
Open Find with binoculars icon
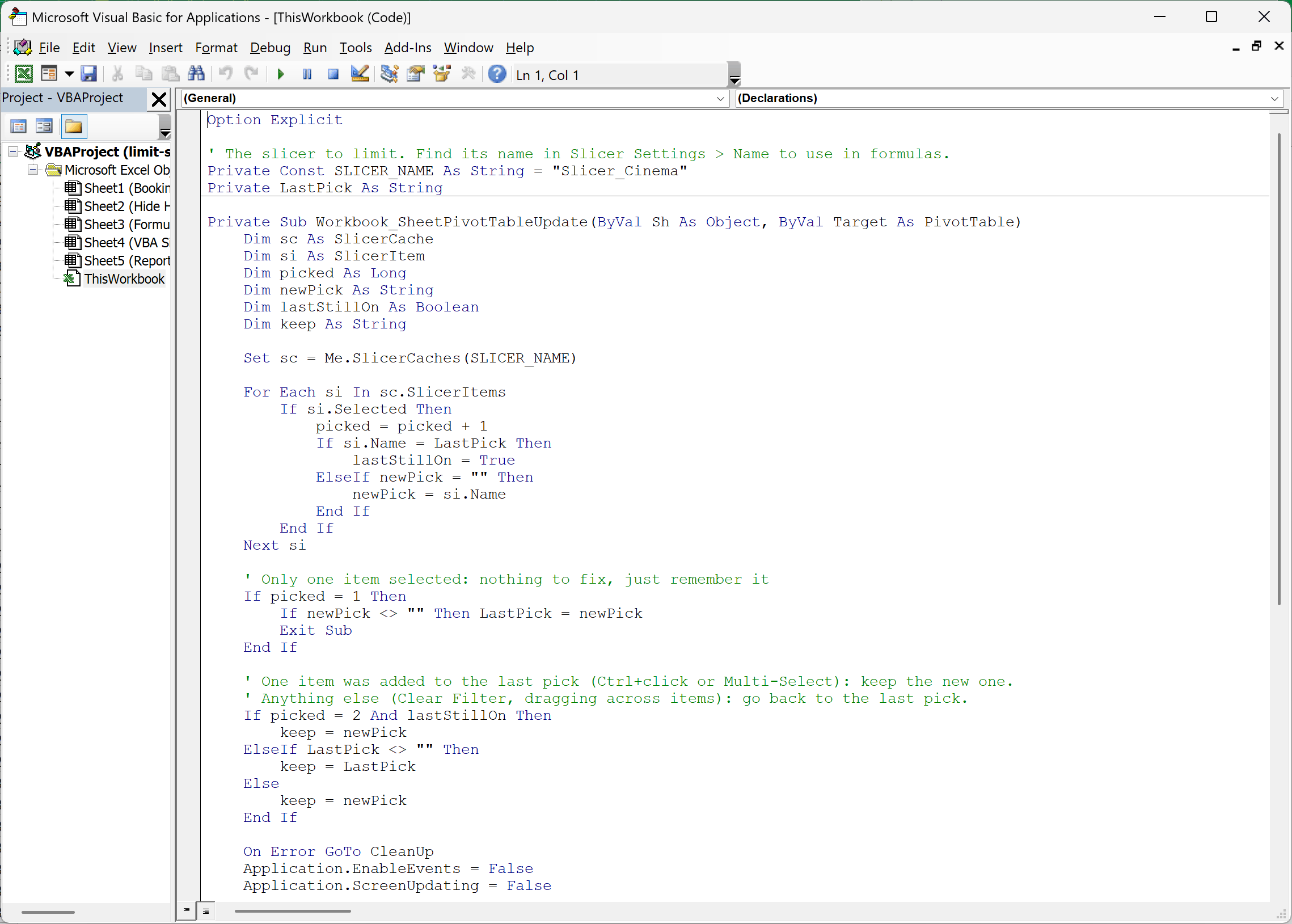point(196,74)
